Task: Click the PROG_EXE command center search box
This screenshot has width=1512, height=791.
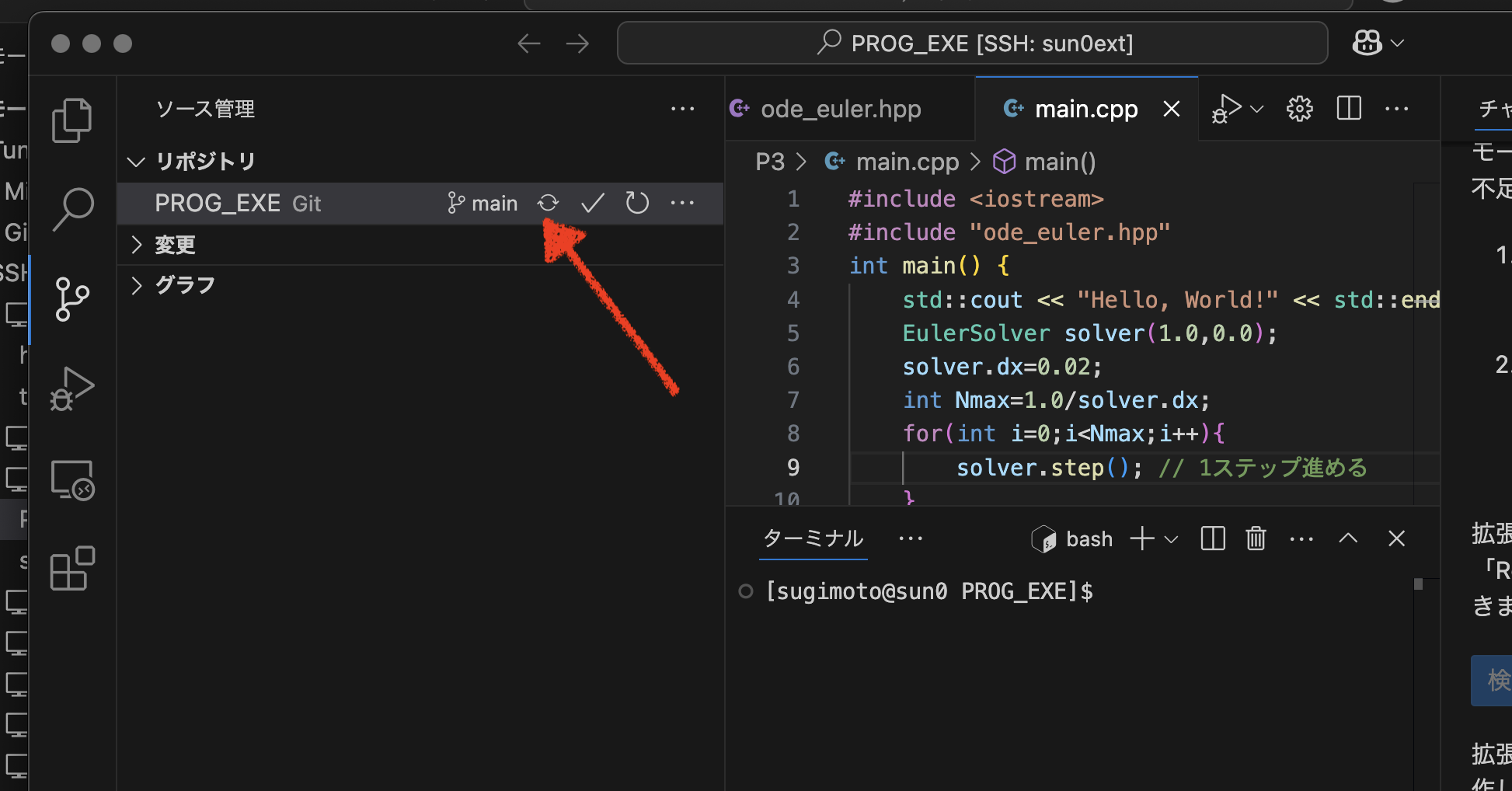Action: point(972,44)
